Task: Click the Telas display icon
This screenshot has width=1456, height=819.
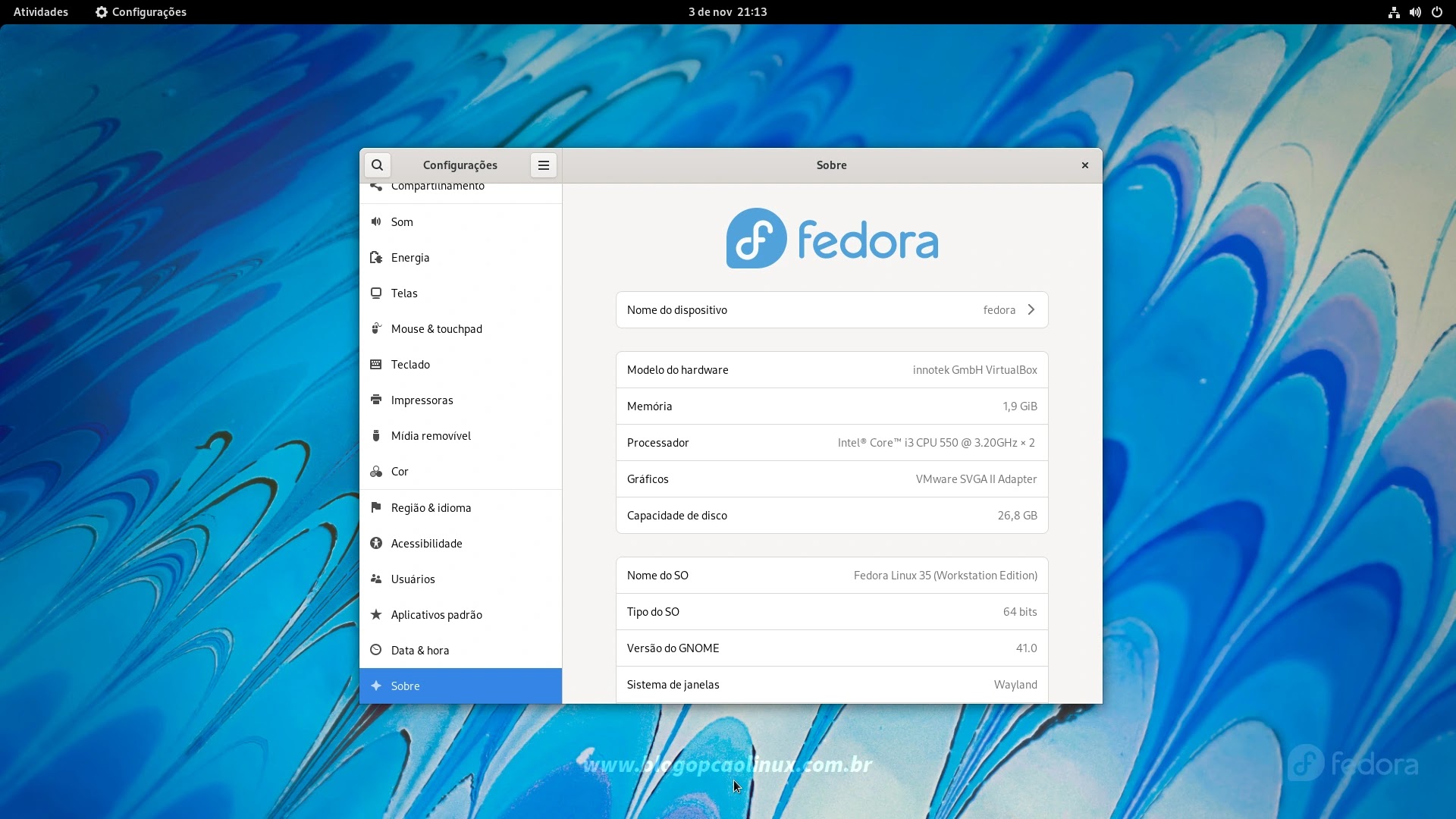Action: coord(377,293)
